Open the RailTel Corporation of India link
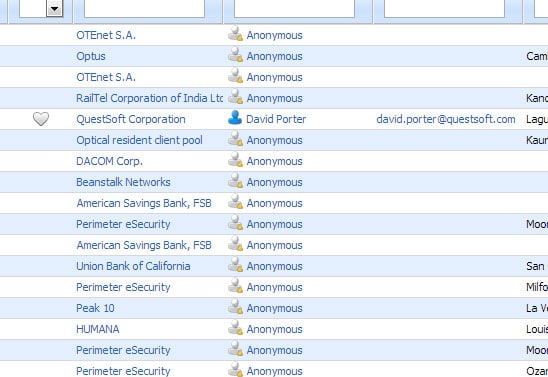 pos(150,98)
